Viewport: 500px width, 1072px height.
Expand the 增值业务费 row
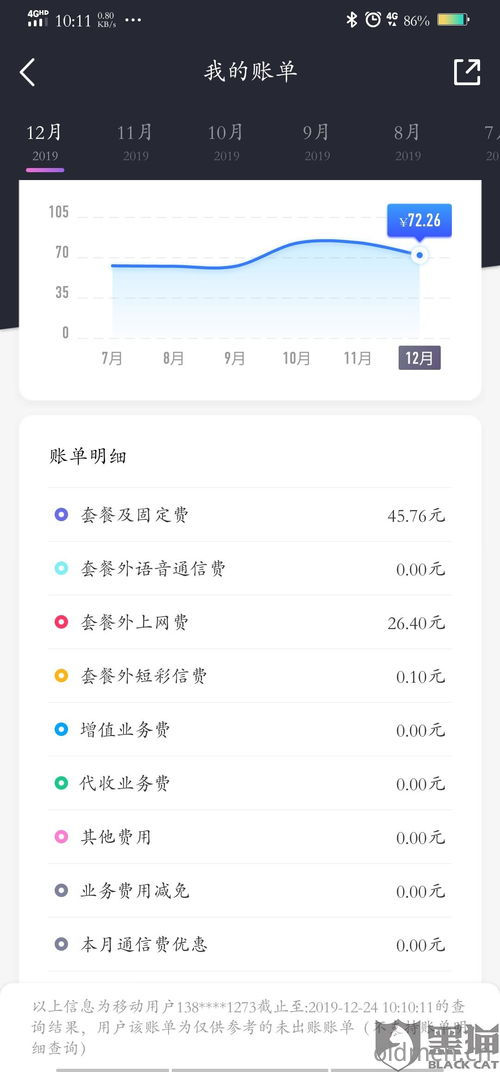(x=250, y=729)
